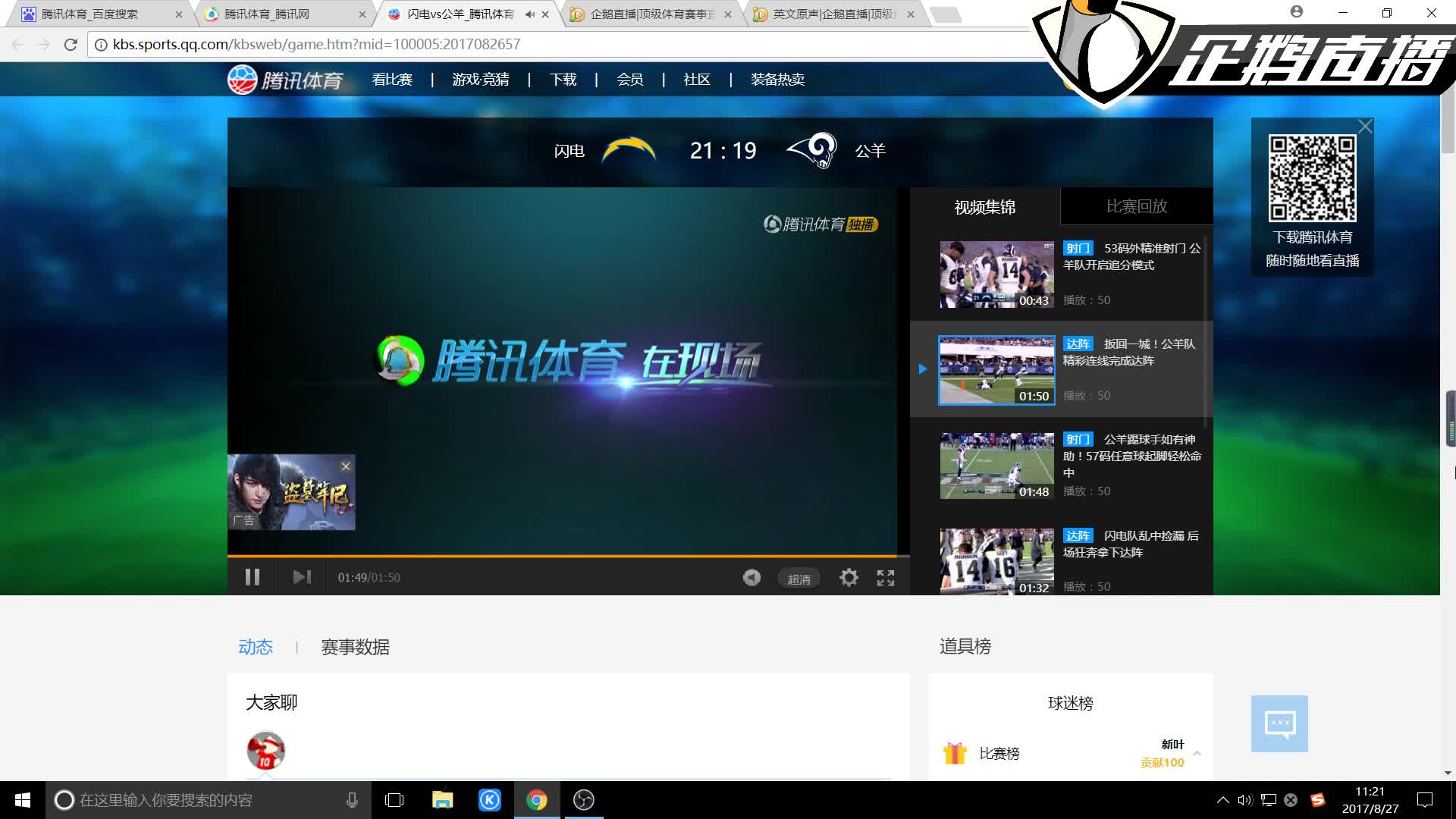Open the 会员 nav menu
This screenshot has height=819, width=1456.
point(630,80)
